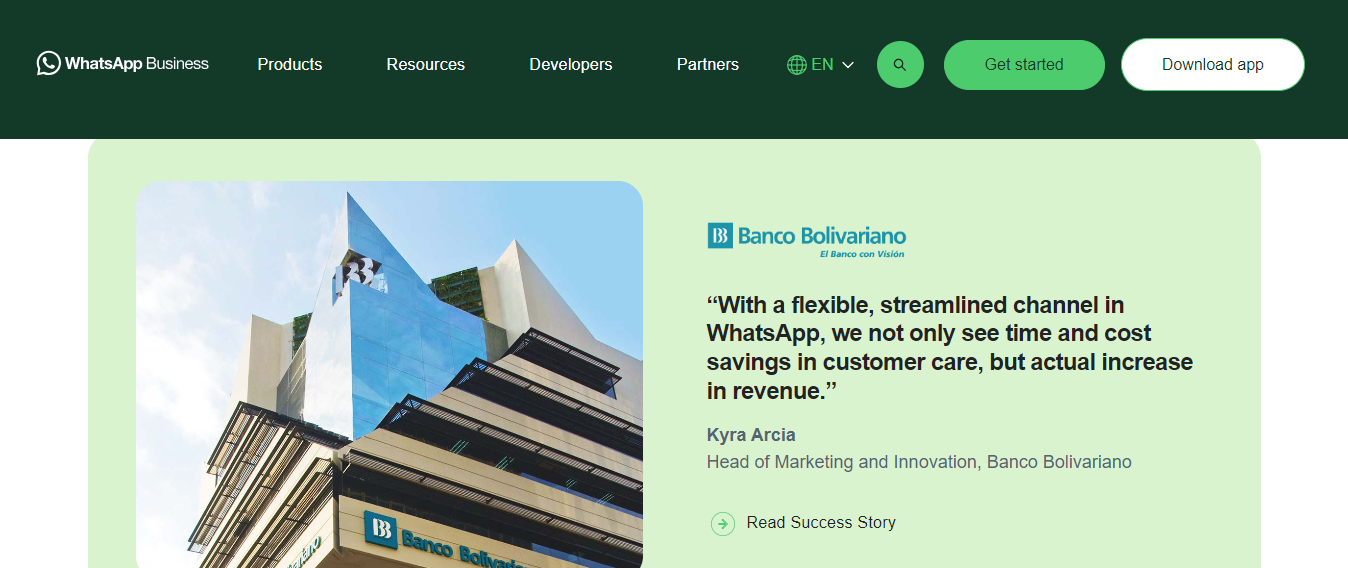Screen dimensions: 1348x568
Task: Click the WhatsApp Business logo
Action: click(123, 64)
